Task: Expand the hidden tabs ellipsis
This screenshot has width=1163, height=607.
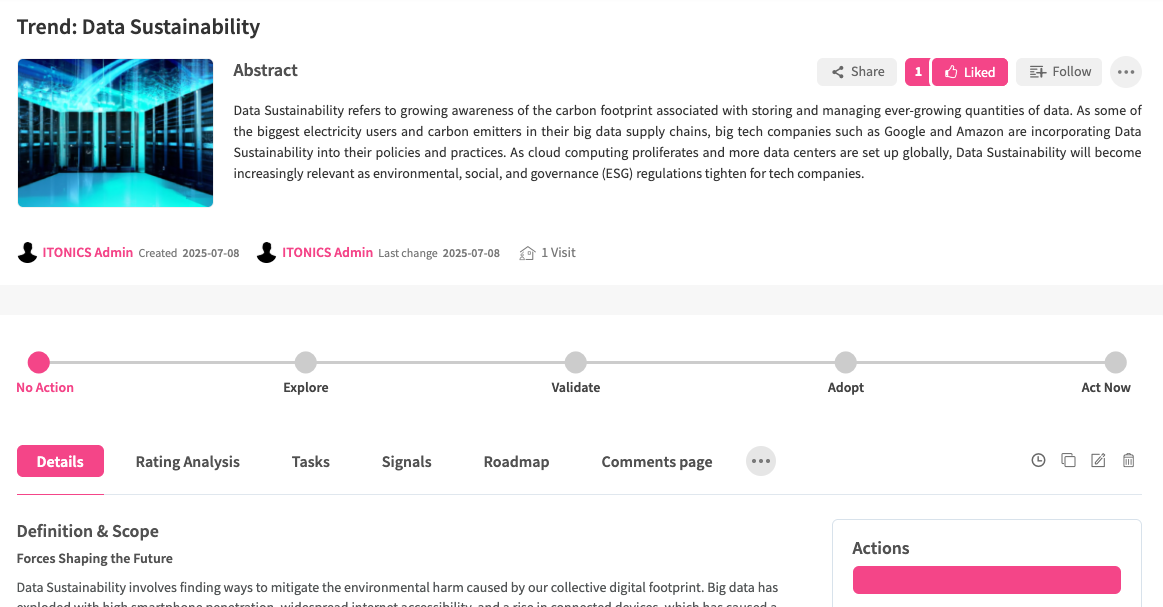Action: tap(761, 461)
